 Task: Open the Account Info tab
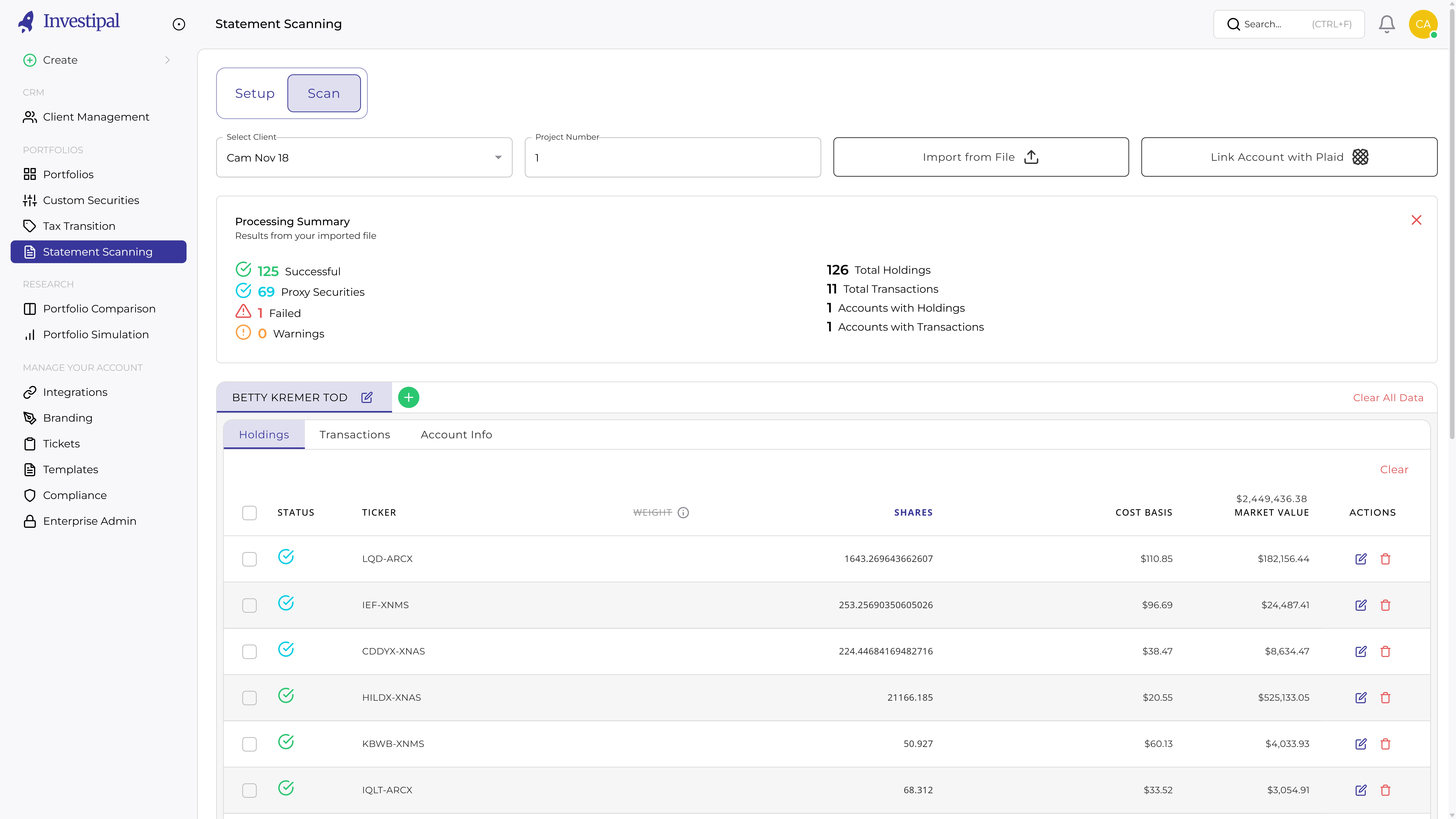pos(456,435)
